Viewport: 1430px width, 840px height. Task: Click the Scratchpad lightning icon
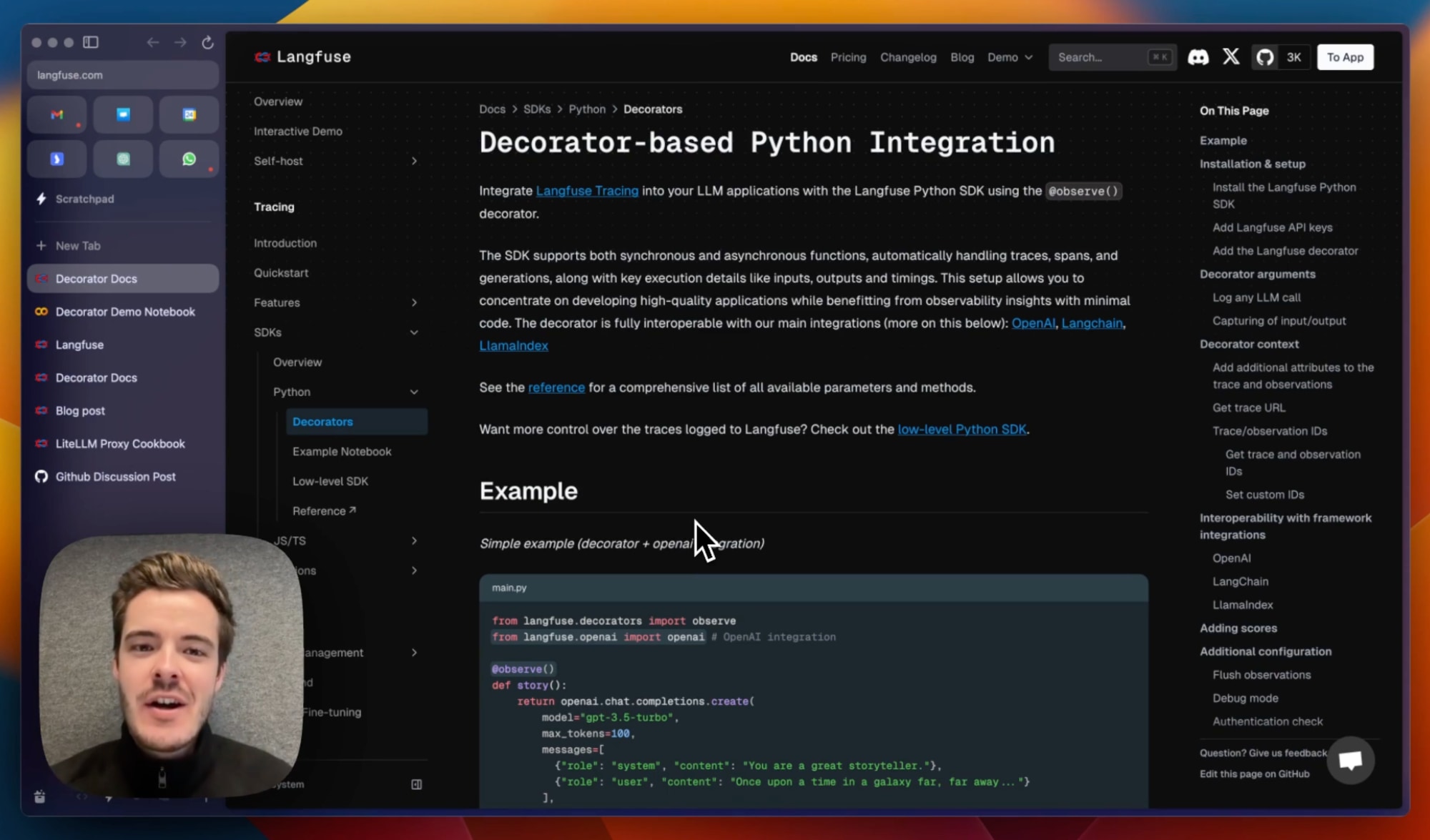(x=40, y=199)
